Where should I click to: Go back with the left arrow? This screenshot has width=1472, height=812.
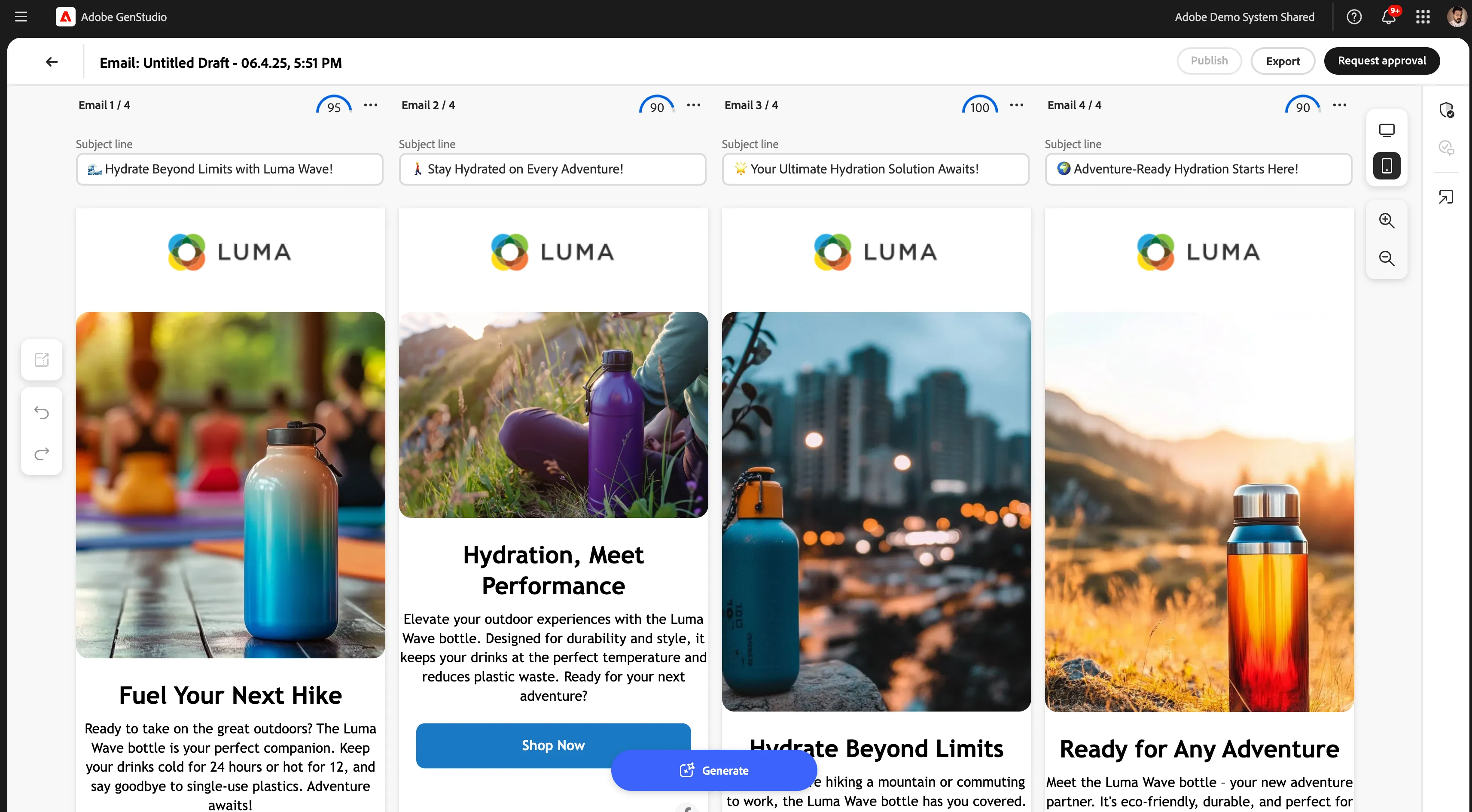pos(52,62)
